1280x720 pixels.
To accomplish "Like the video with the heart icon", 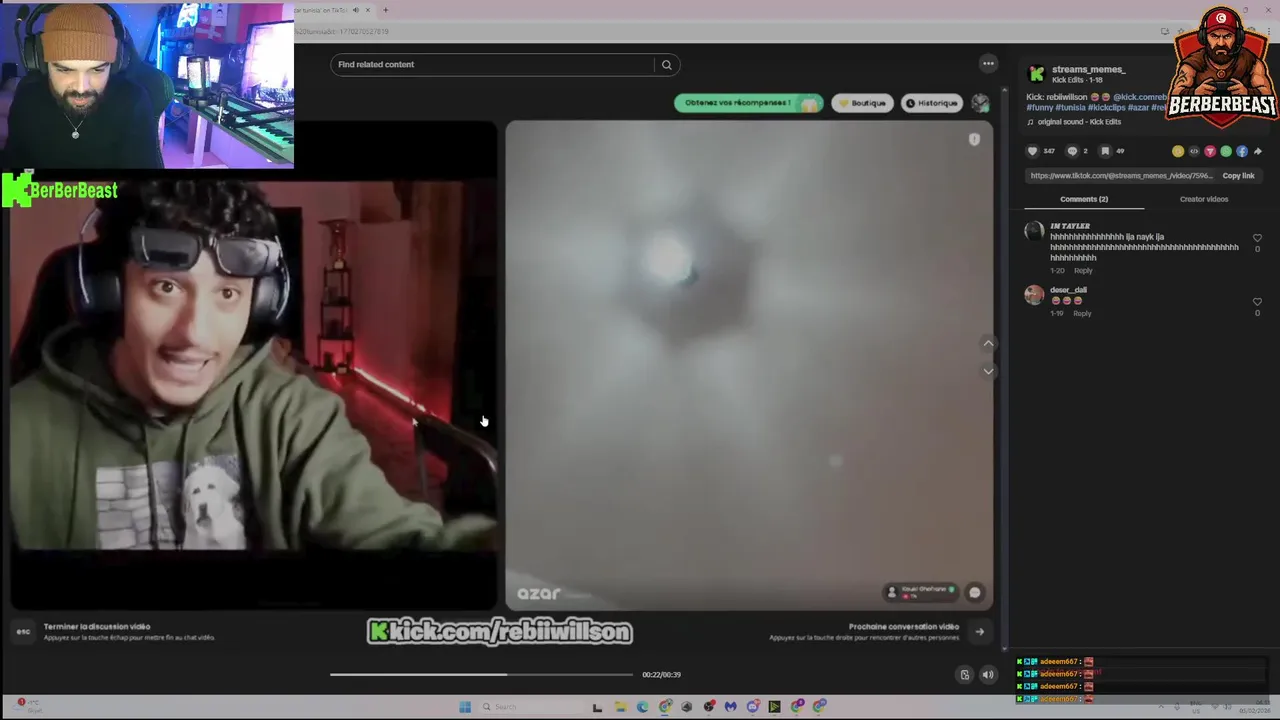I will click(x=1033, y=151).
